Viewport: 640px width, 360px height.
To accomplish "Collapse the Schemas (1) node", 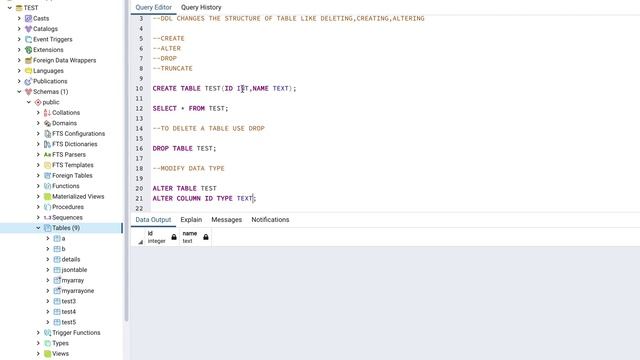I will pos(19,92).
